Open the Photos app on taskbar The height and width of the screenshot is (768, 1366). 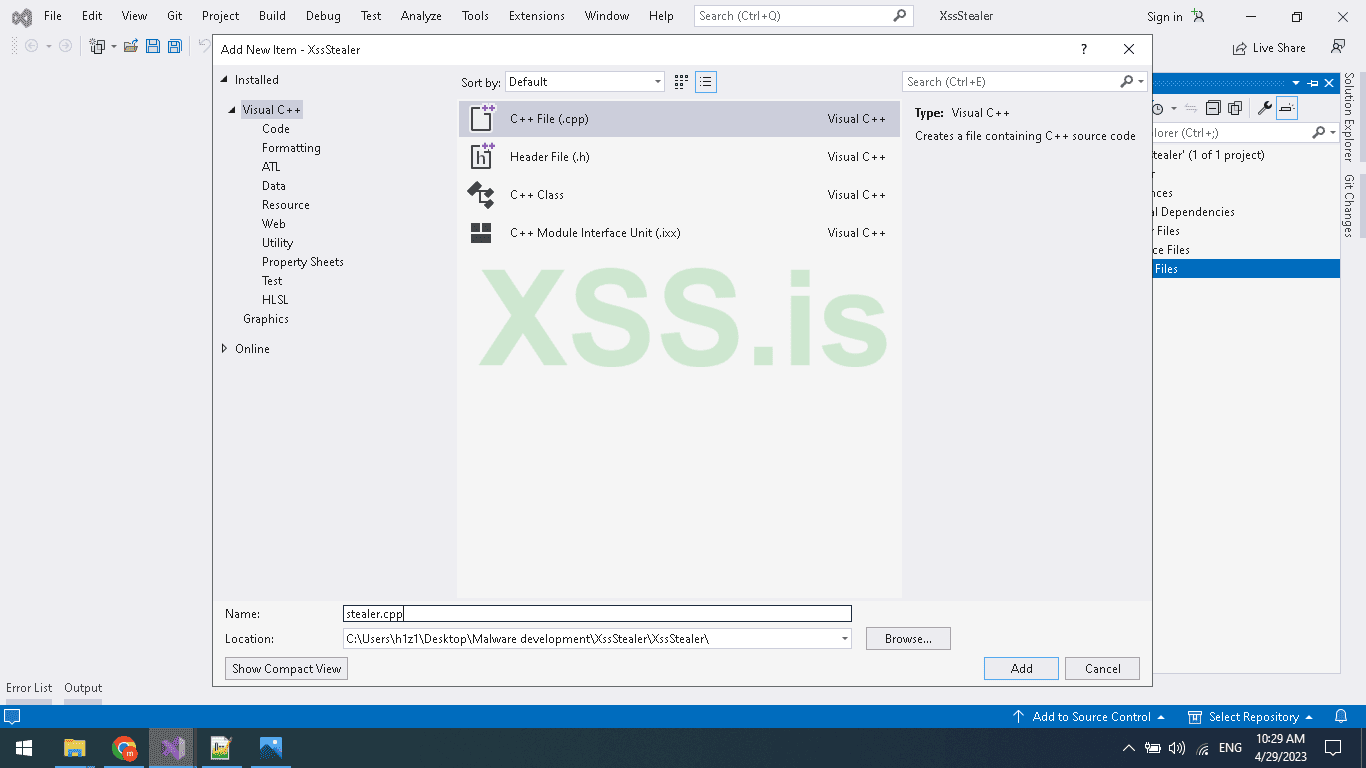[x=270, y=748]
